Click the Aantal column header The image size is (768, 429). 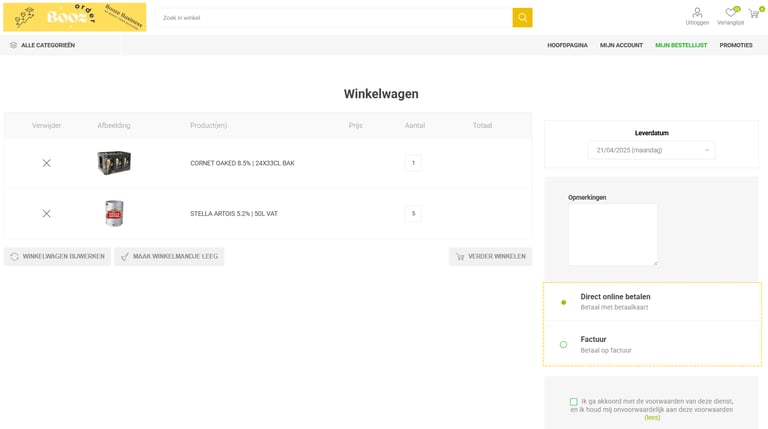414,125
